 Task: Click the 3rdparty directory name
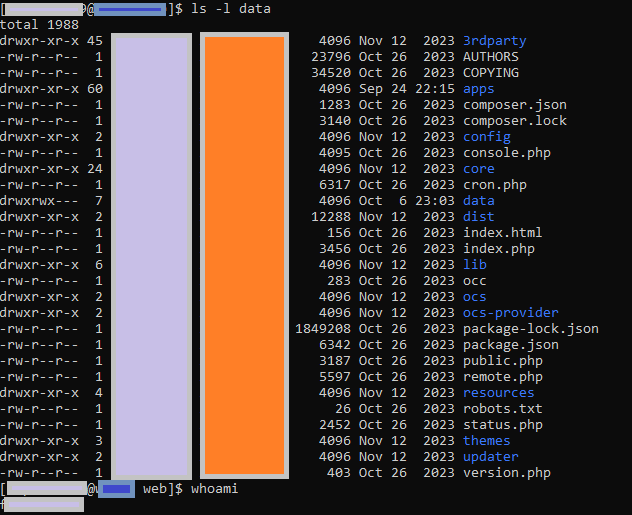(x=494, y=41)
